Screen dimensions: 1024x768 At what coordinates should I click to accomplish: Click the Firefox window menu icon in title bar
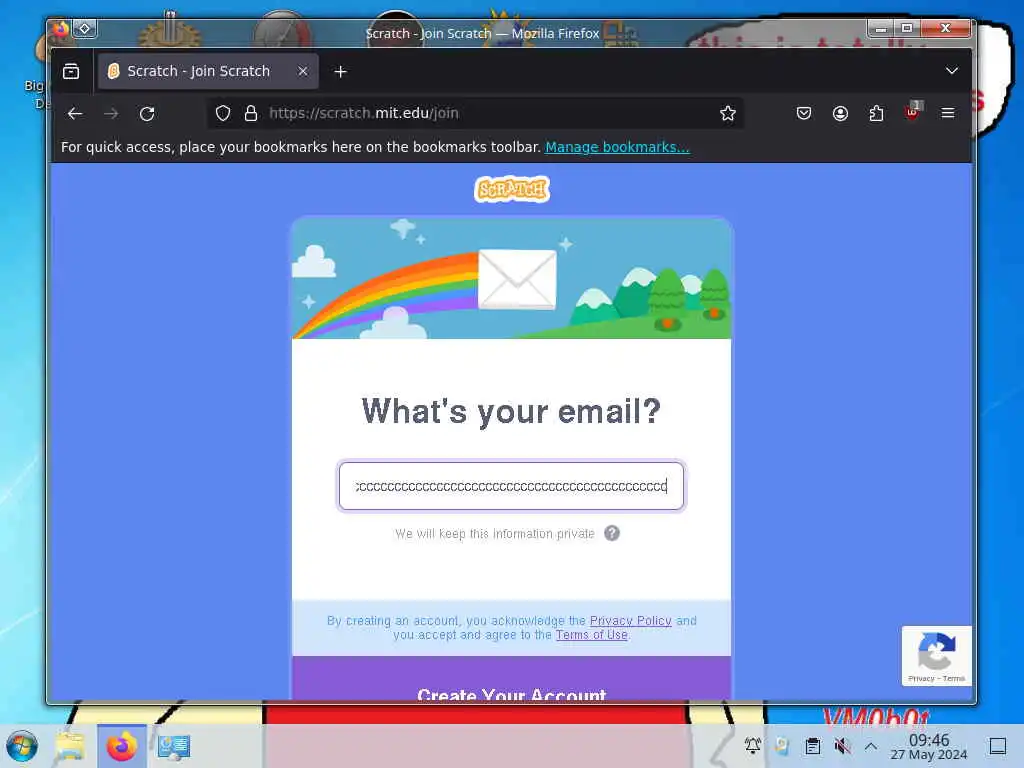tap(60, 29)
